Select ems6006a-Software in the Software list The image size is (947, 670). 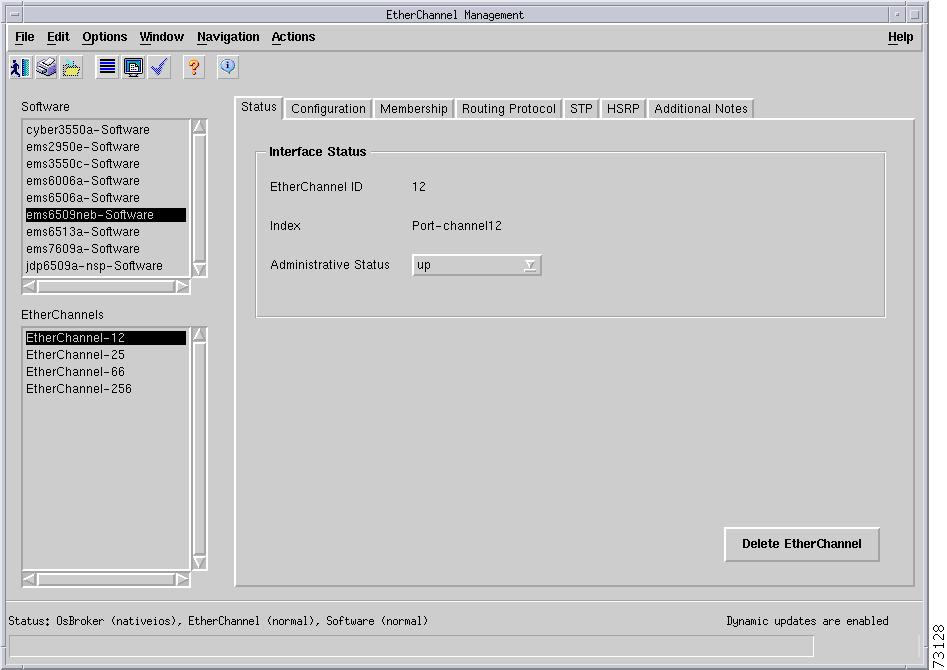coord(106,181)
